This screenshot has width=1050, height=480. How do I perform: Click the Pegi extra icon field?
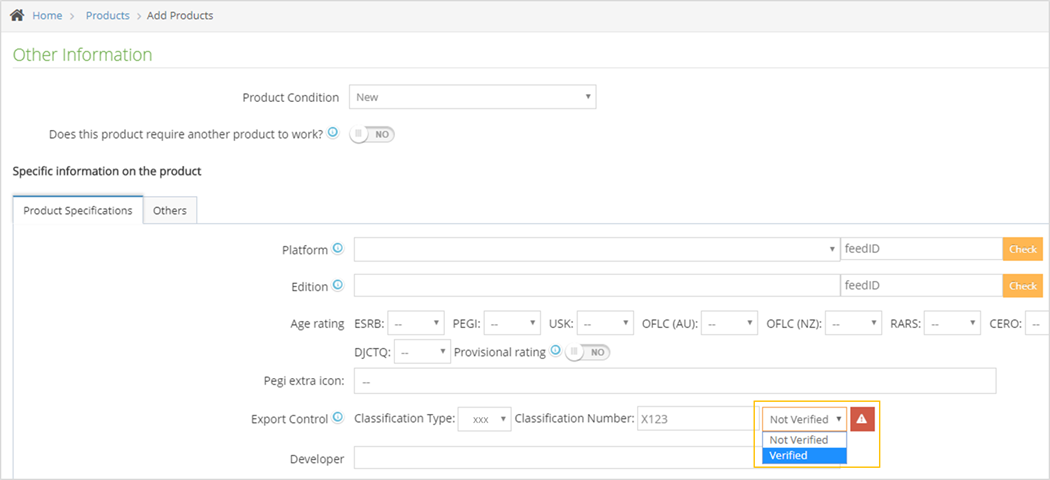point(675,382)
